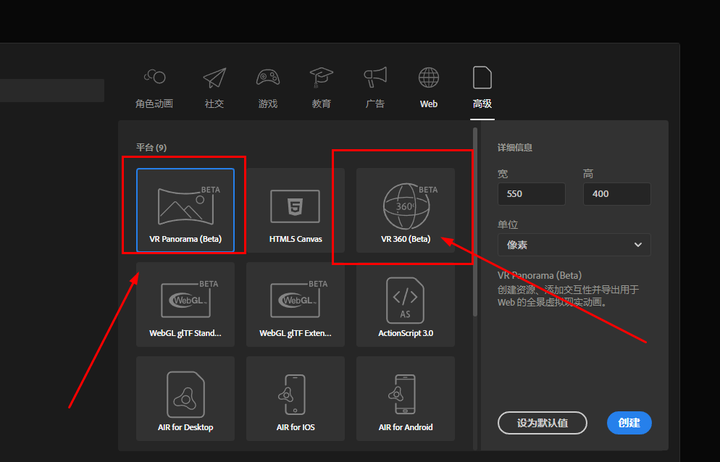
Task: Select the WebGL glTF Standard platform
Action: click(x=186, y=304)
